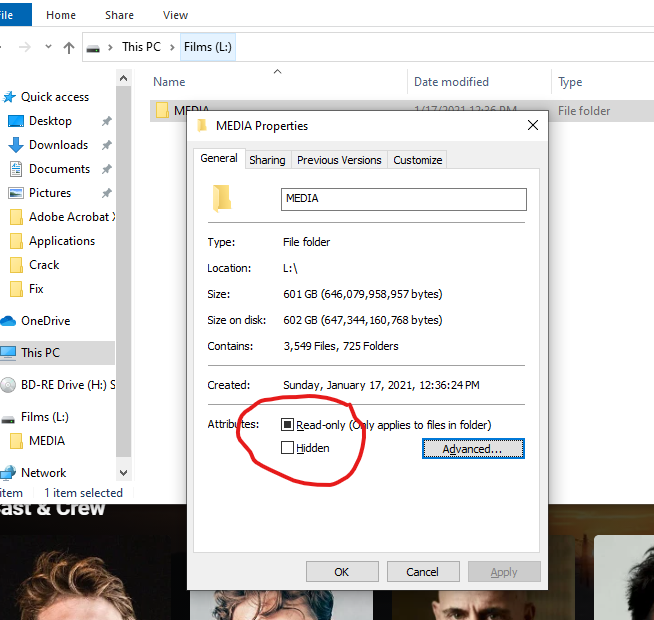654x620 pixels.
Task: Open the Pictures icon in sidebar
Action: (16, 193)
